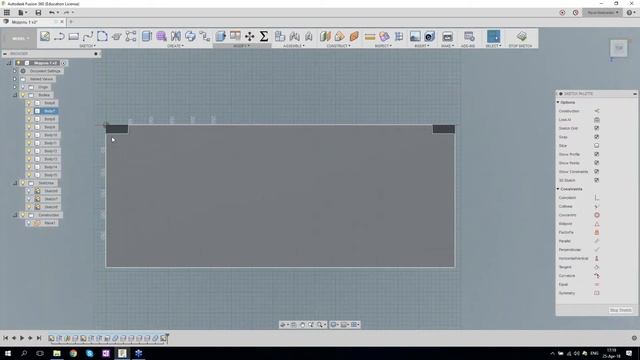Screen dimensions: 640x360
Task: Open the Sketch menu dropdown
Action: point(87,46)
